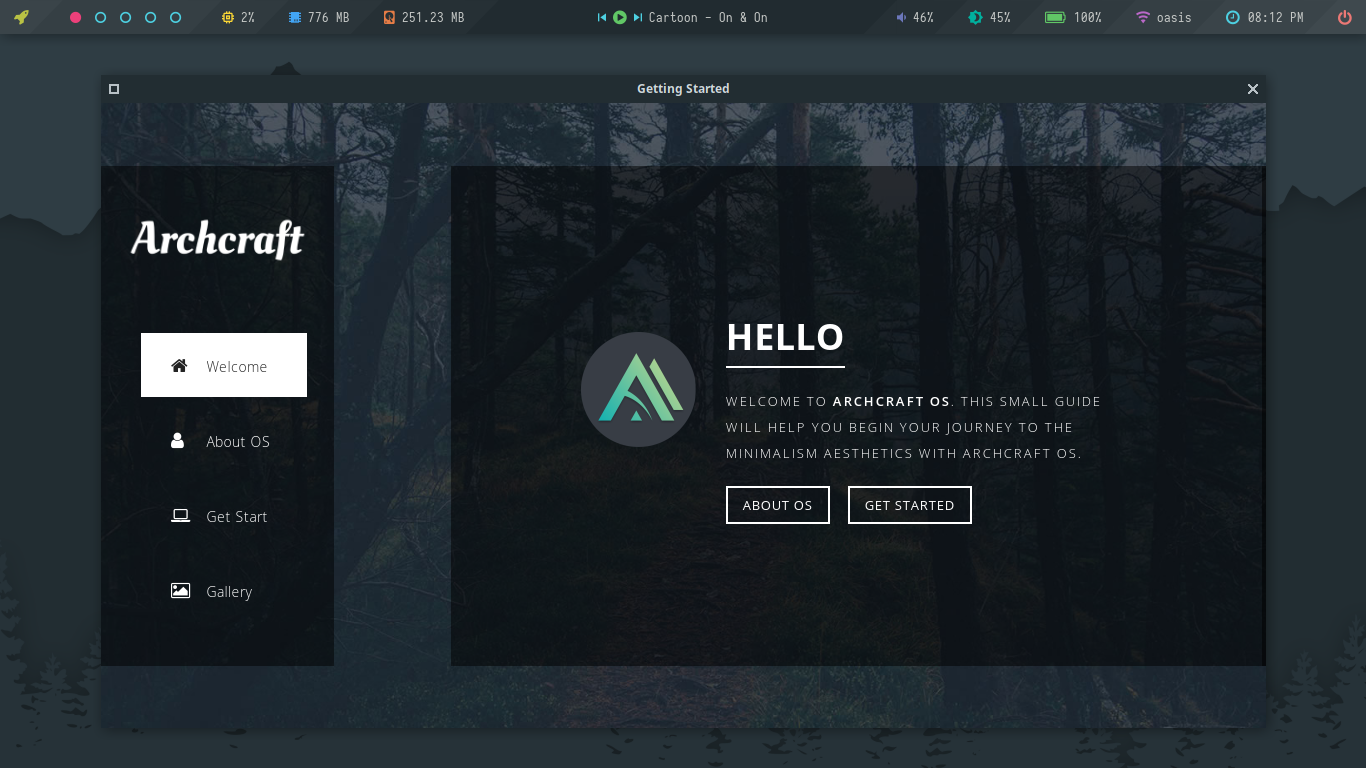The image size is (1366, 768).
Task: Click the bold ARCHCRAFT OS text
Action: [x=891, y=401]
